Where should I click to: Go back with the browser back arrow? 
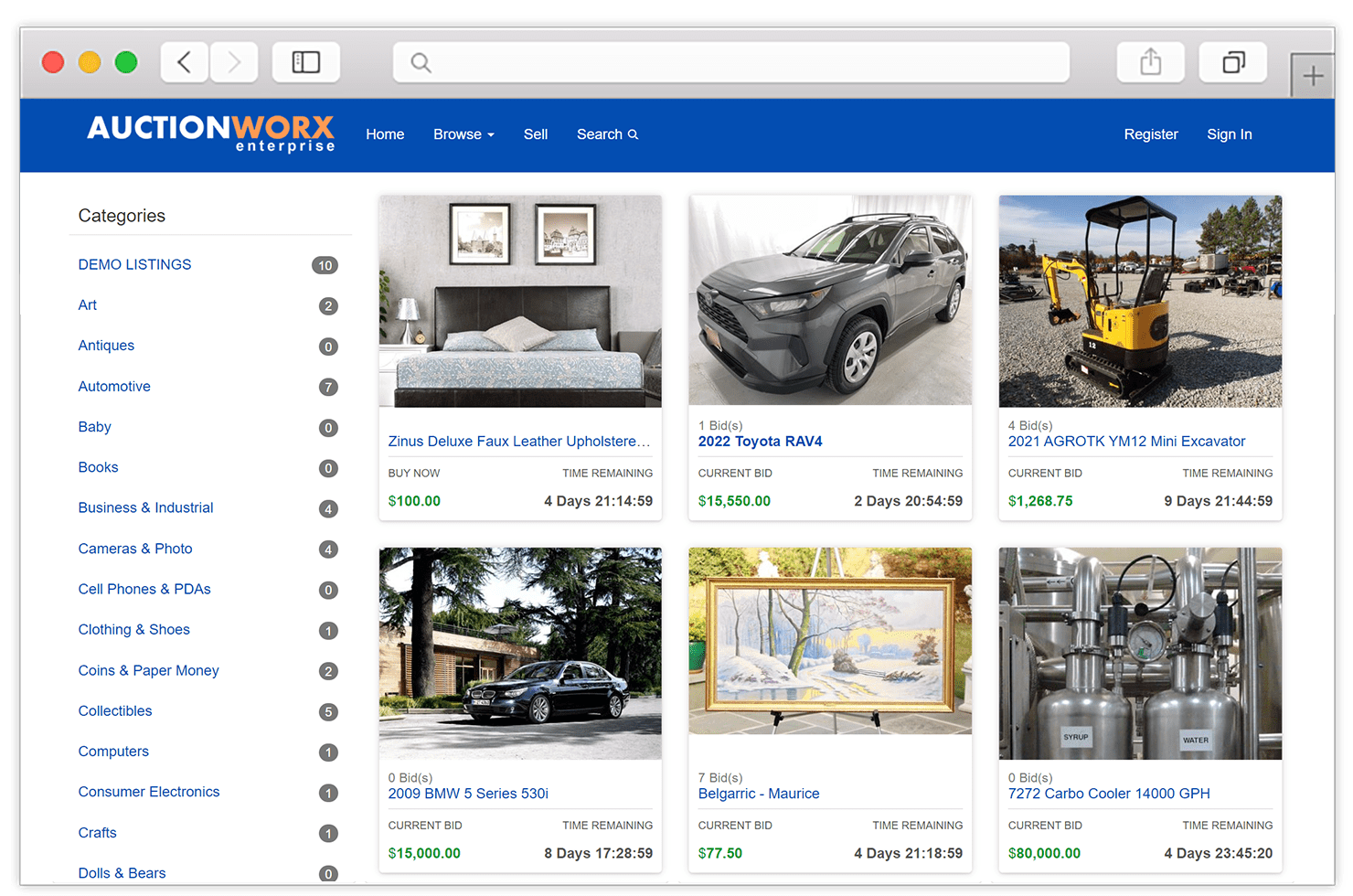pos(185,62)
